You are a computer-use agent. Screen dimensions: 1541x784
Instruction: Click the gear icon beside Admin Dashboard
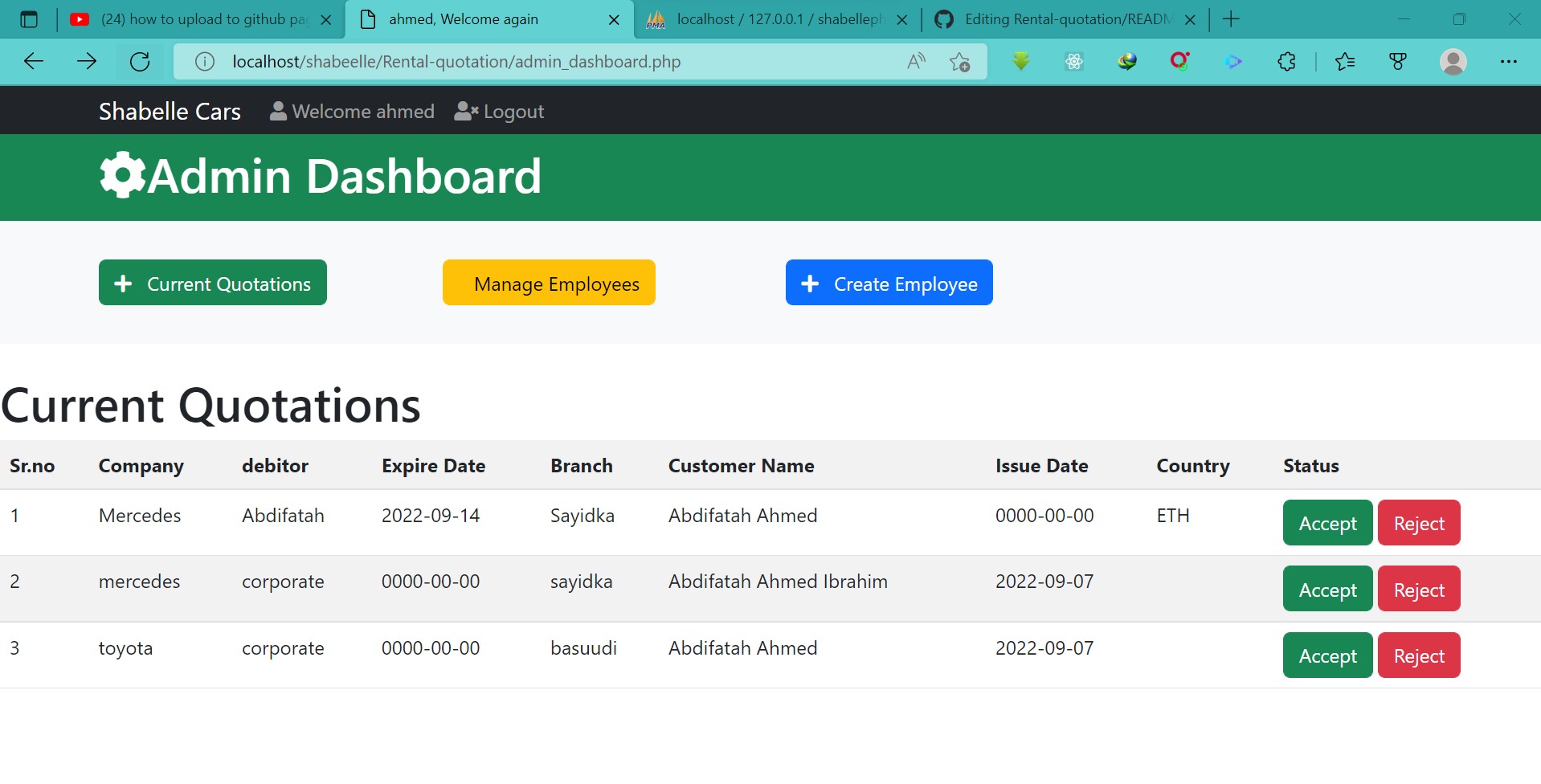click(121, 175)
